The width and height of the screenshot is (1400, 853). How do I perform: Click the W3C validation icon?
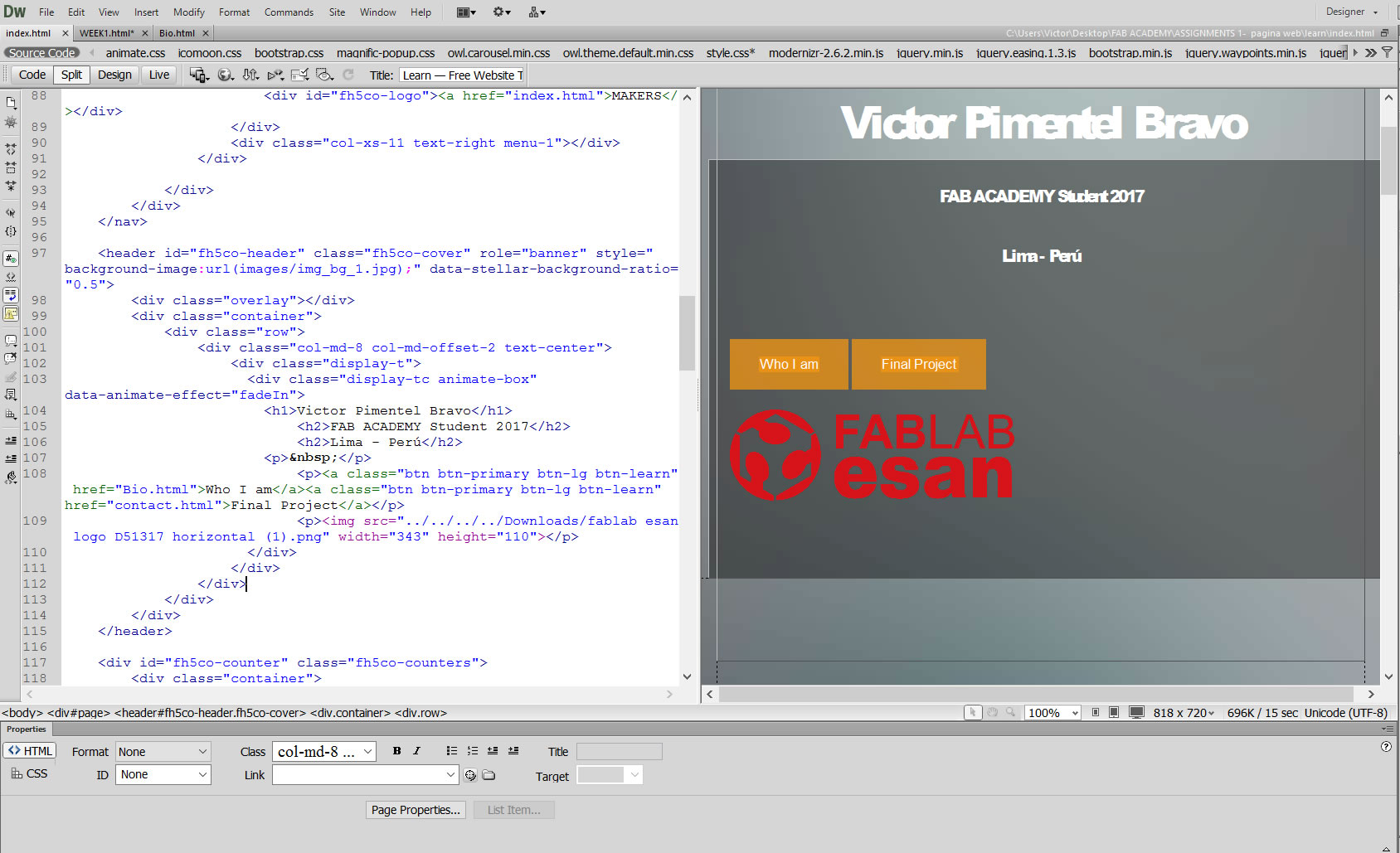tap(275, 75)
